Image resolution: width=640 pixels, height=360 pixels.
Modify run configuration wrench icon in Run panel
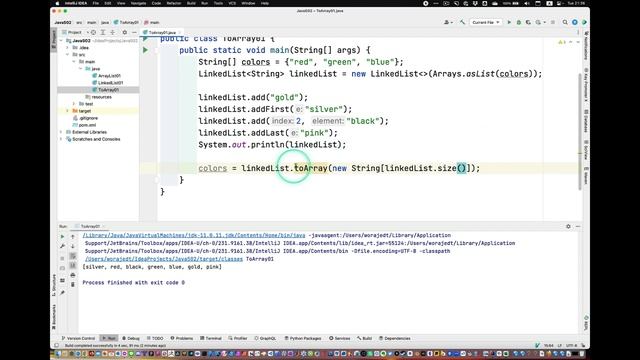[62, 246]
